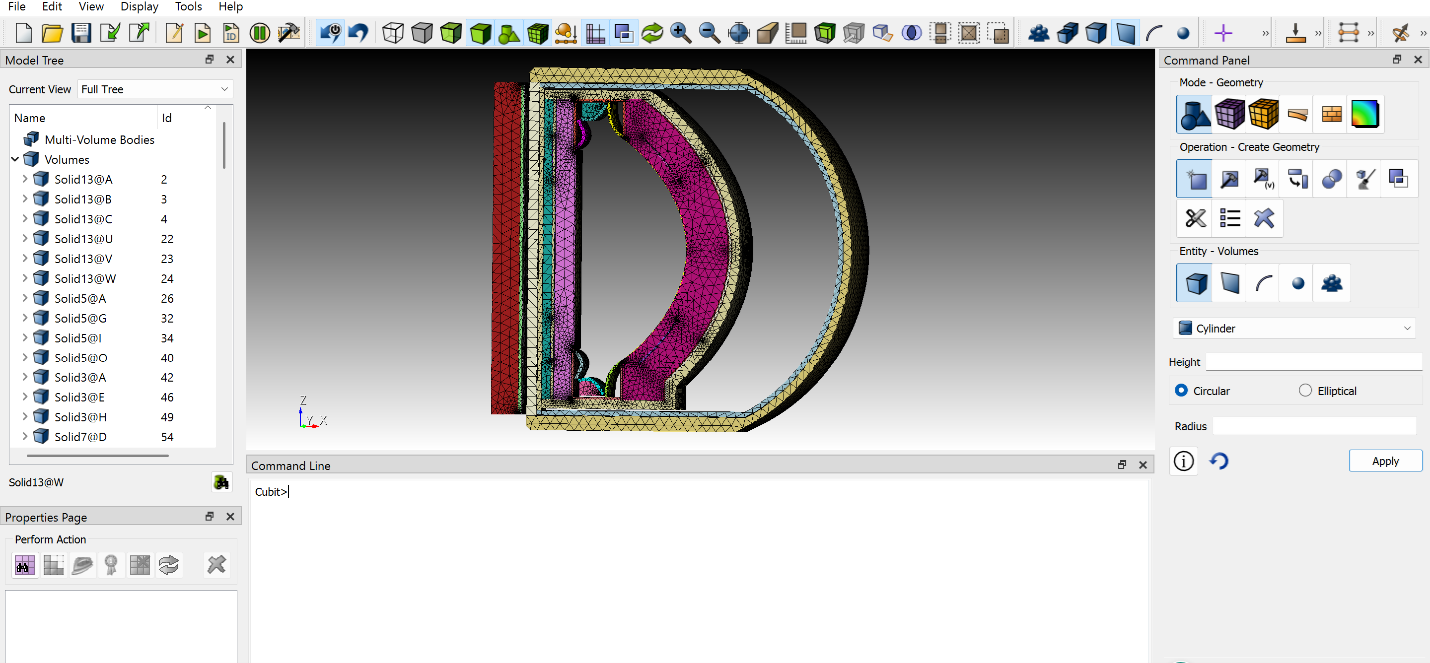This screenshot has width=1430, height=663.
Task: Select the Boolean operation spheres icon
Action: tap(1331, 180)
